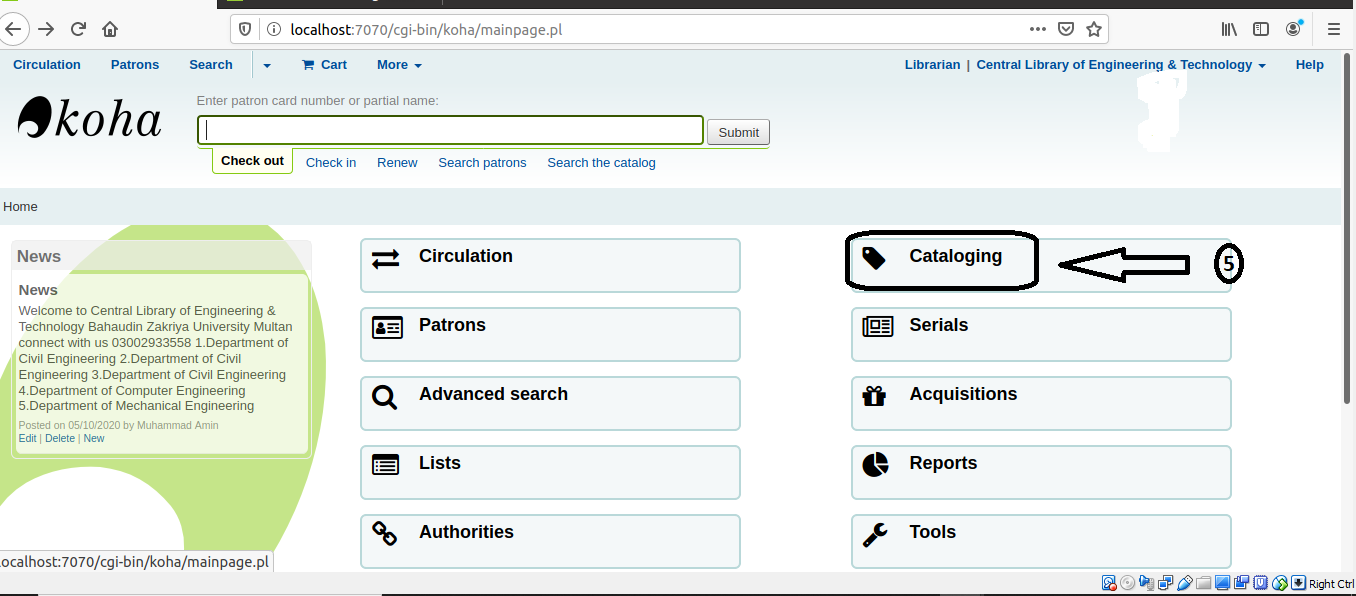The height and width of the screenshot is (596, 1356).
Task: Click the magnifying glass Advanced search icon
Action: point(384,397)
